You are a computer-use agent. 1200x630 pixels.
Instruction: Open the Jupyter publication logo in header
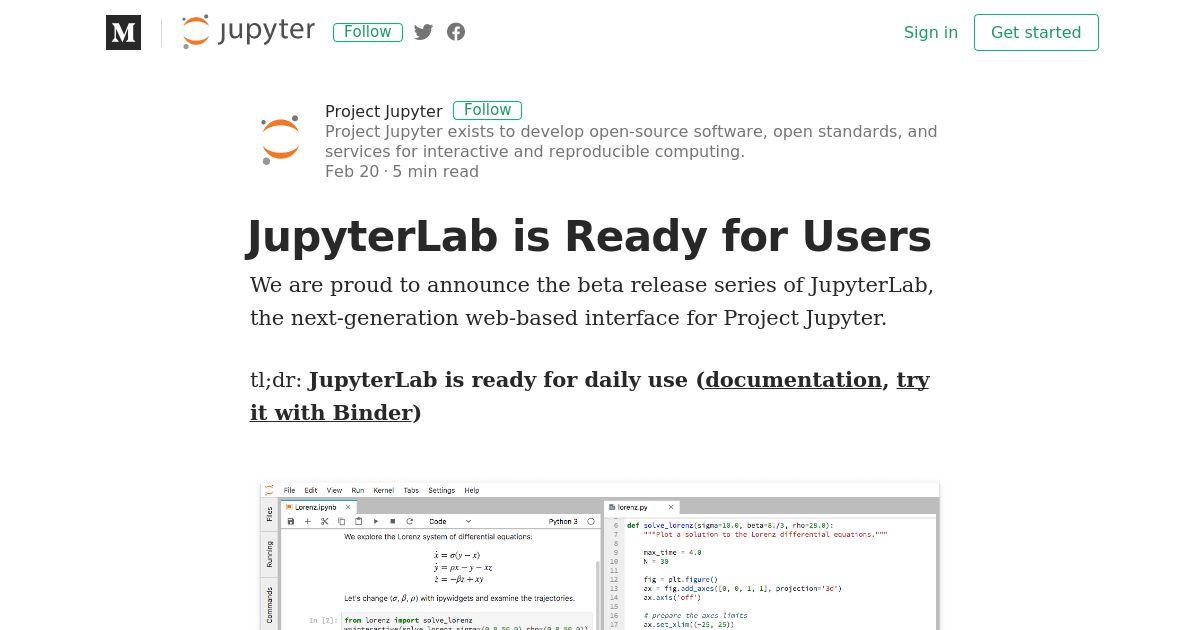tap(248, 32)
